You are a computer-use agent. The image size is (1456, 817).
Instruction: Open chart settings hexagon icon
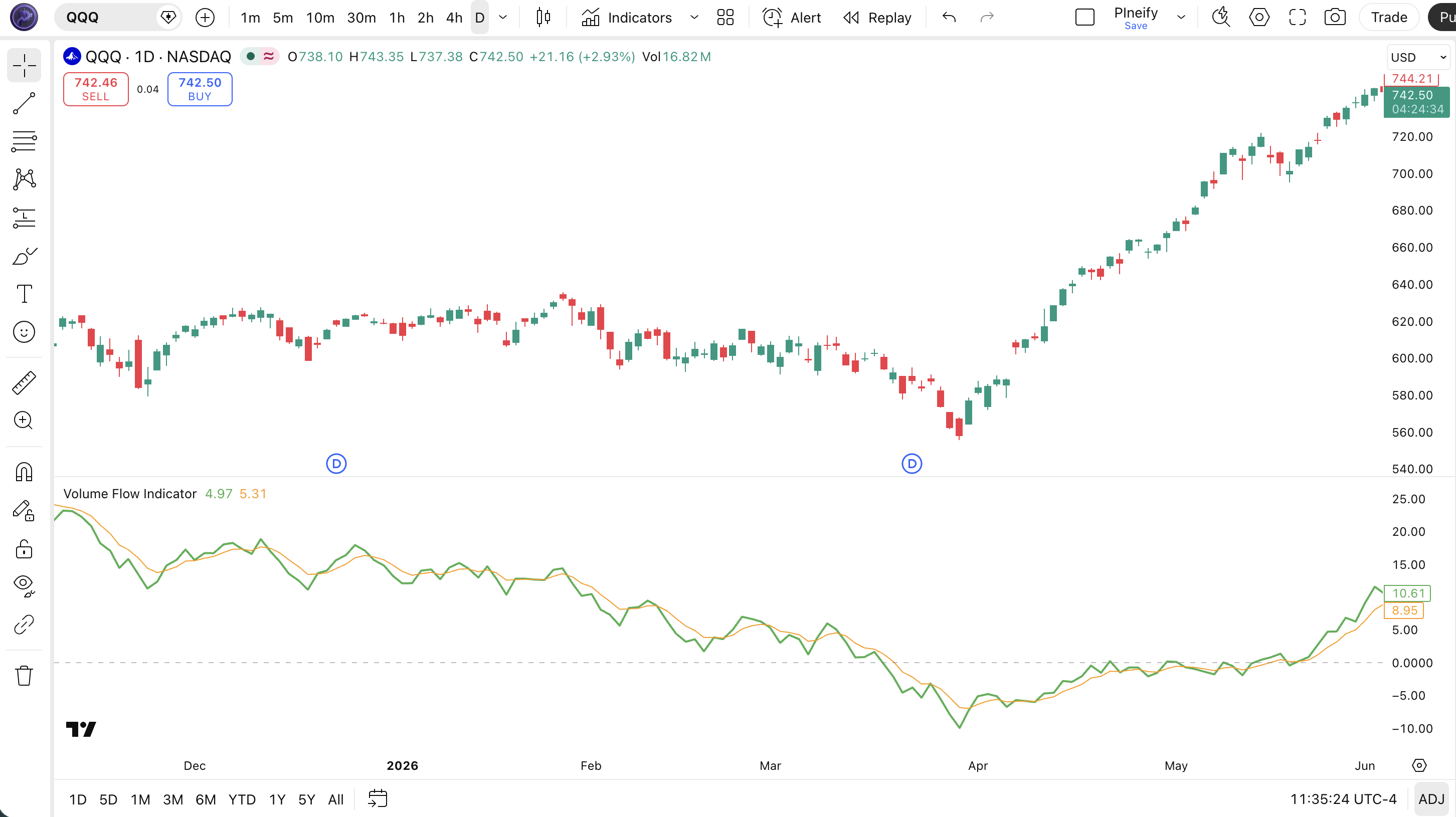(x=1259, y=18)
